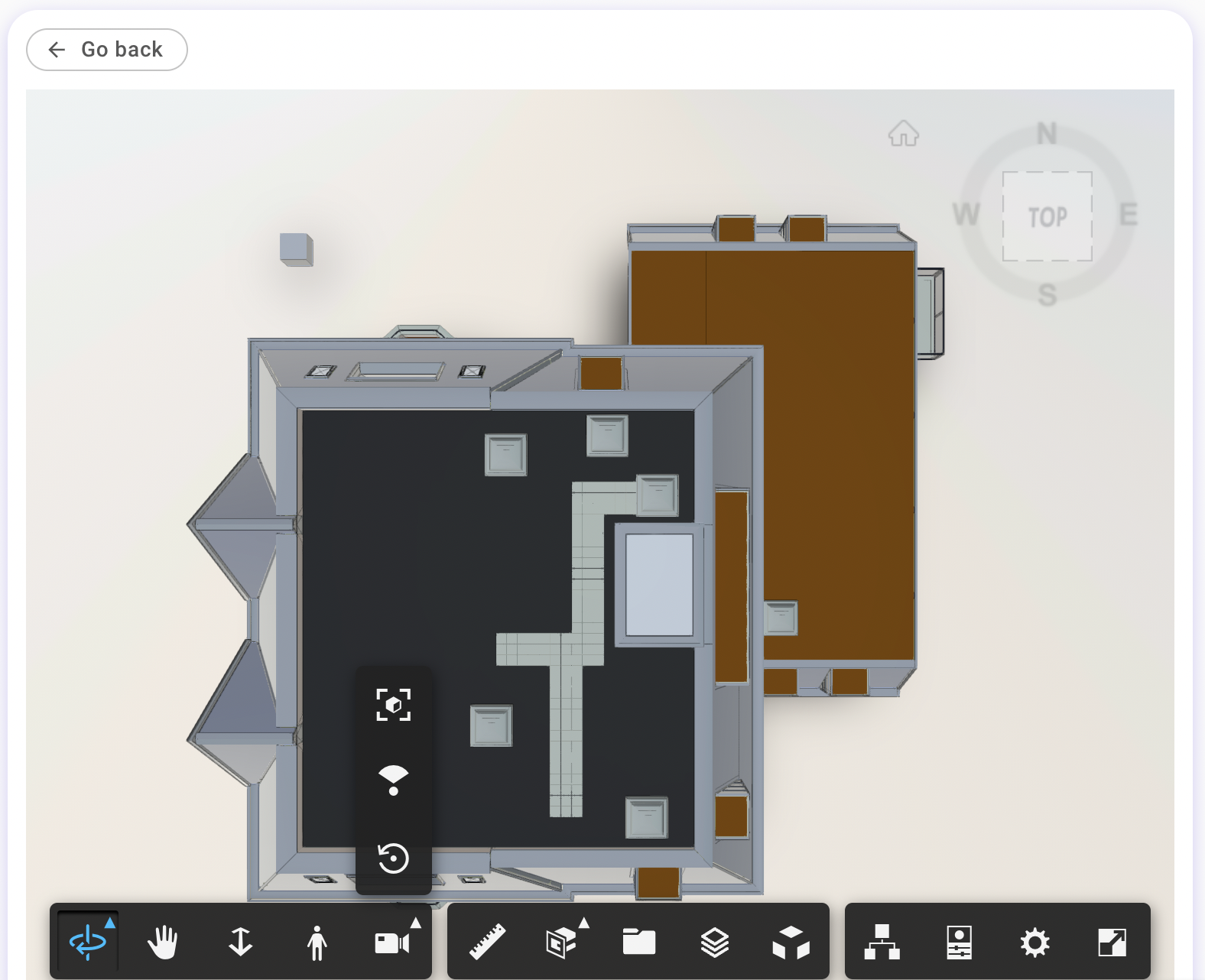Open viewer Settings gear
The width and height of the screenshot is (1205, 980).
[1035, 942]
